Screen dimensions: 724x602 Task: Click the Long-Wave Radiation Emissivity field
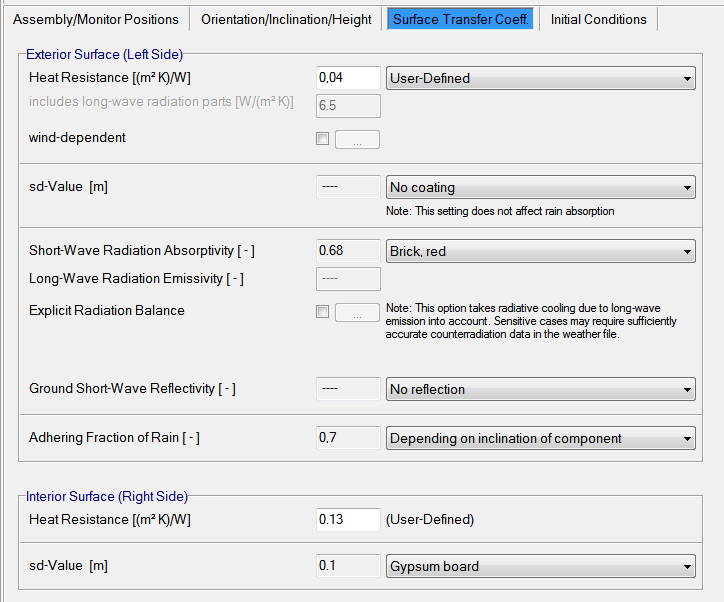point(348,279)
